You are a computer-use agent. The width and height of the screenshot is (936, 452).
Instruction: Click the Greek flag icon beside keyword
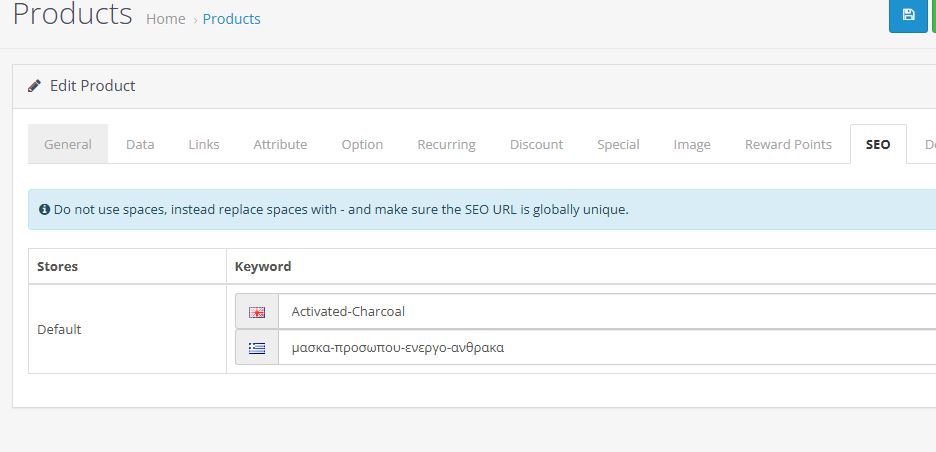point(257,348)
